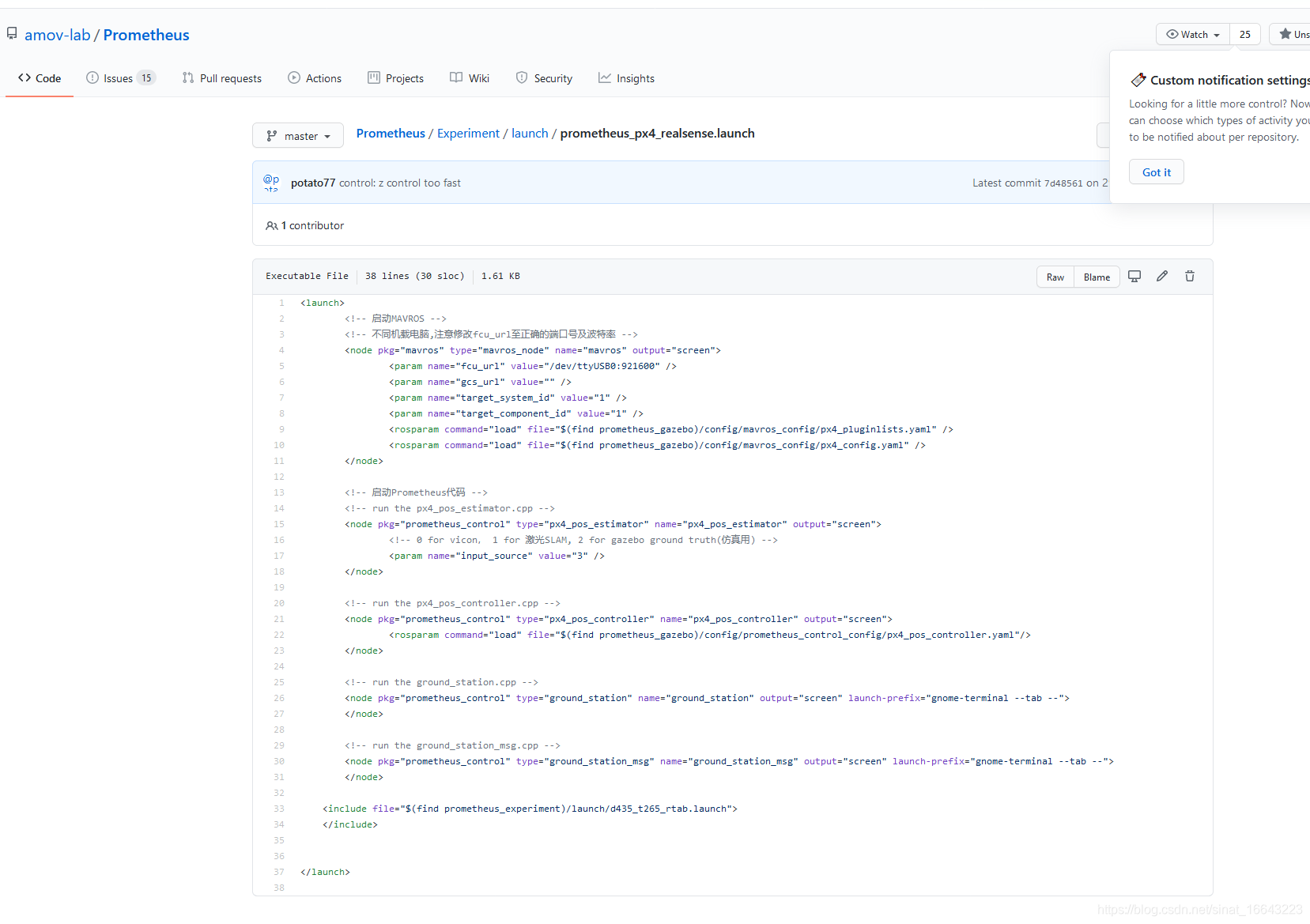
Task: Click the watchers count 25
Action: [x=1245, y=34]
